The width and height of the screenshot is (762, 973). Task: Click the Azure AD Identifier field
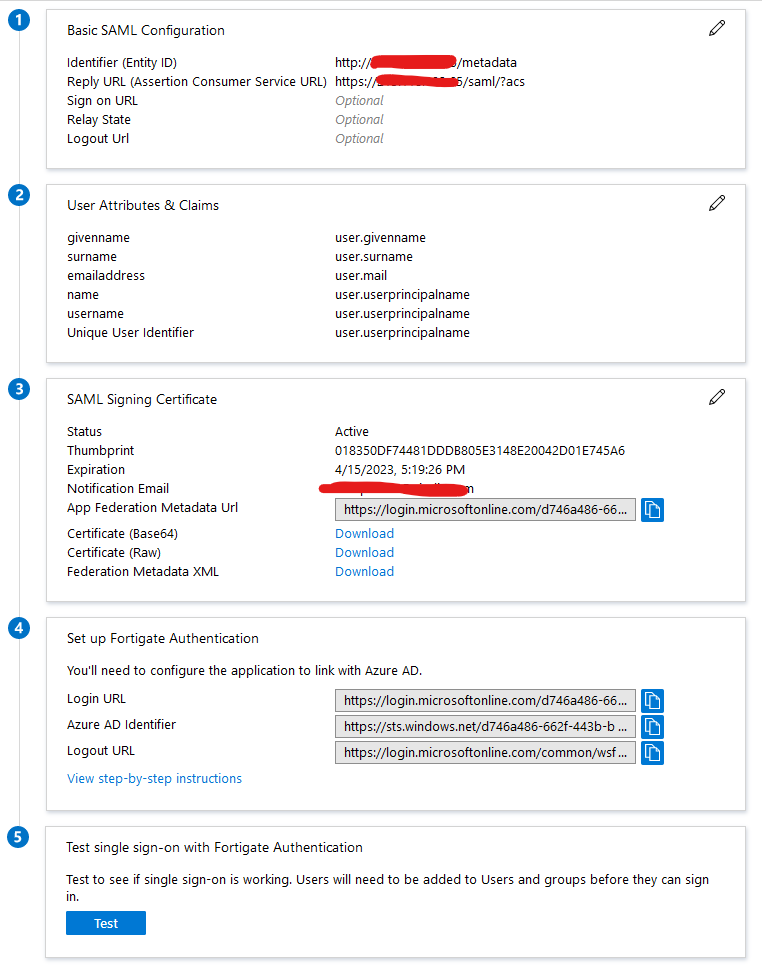tap(485, 726)
